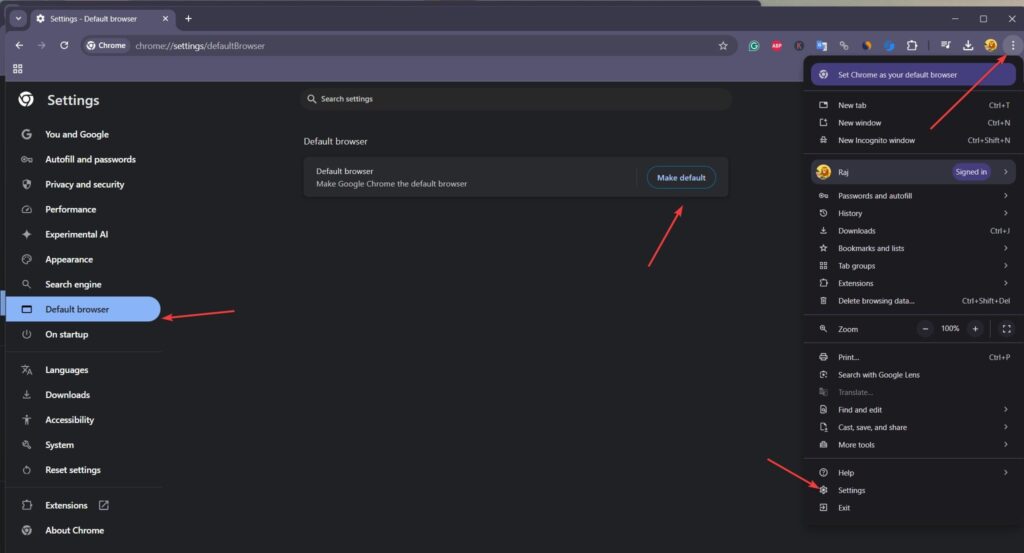Open On startup settings
This screenshot has width=1024, height=553.
coord(67,334)
